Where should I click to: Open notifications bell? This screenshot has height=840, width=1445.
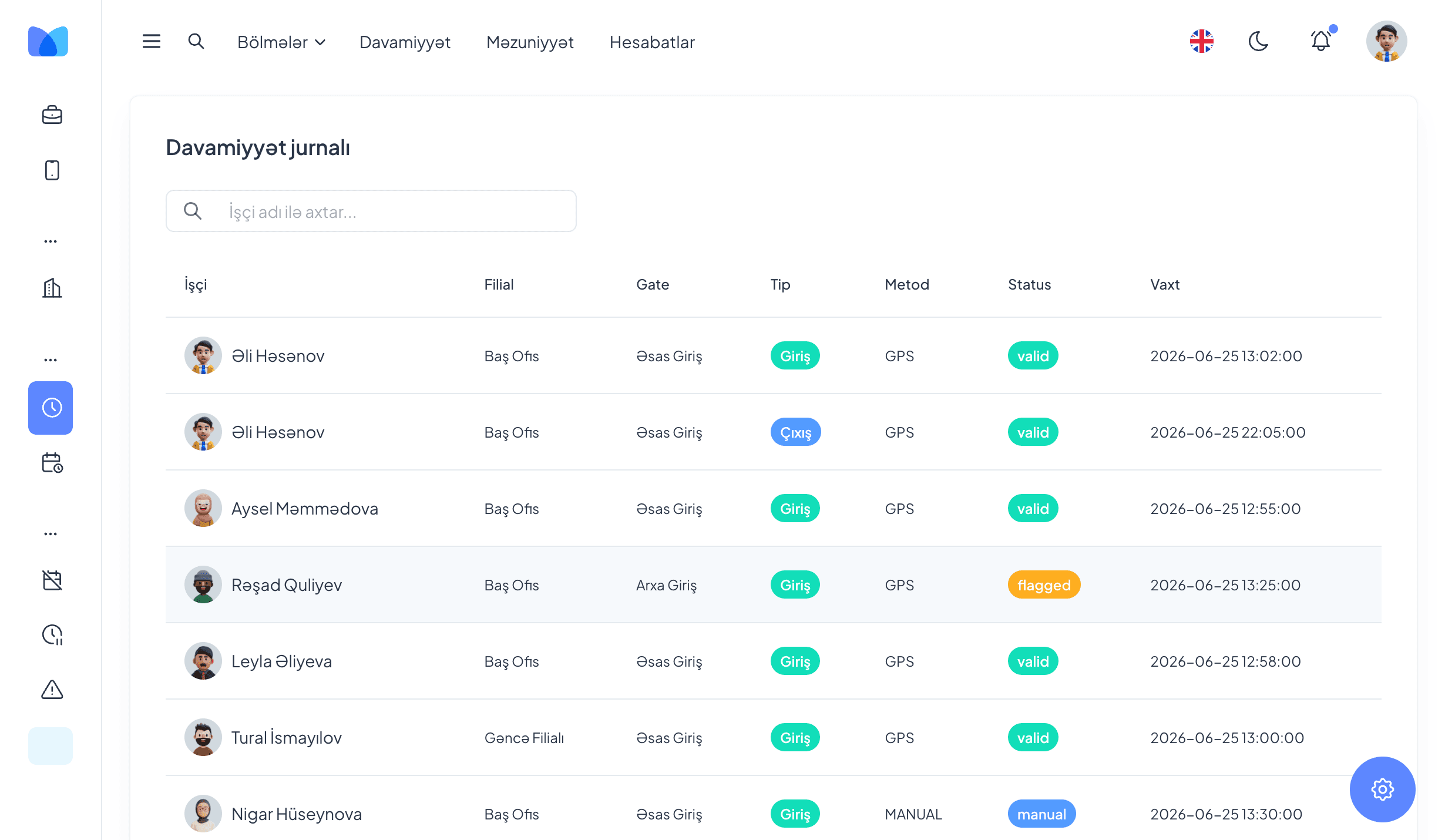[1322, 40]
